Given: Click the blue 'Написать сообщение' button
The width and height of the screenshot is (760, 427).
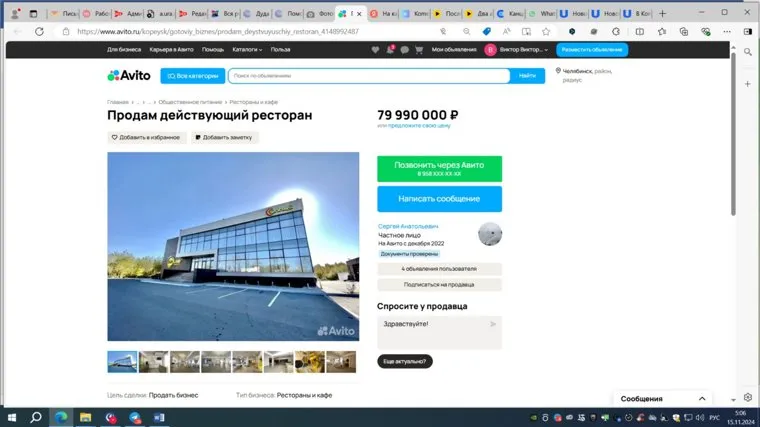Looking at the screenshot, I should point(439,199).
